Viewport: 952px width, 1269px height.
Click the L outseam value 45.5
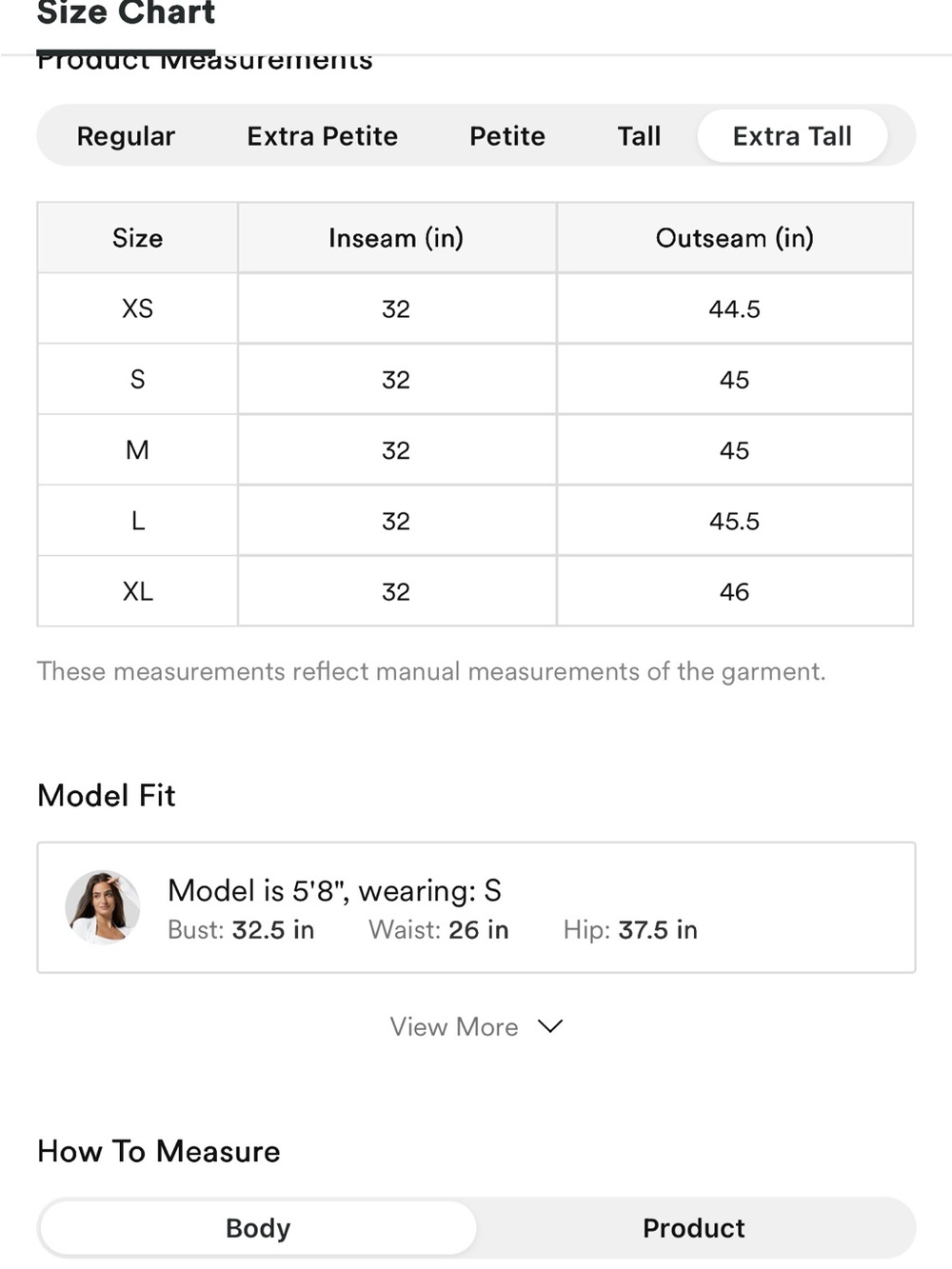point(734,521)
